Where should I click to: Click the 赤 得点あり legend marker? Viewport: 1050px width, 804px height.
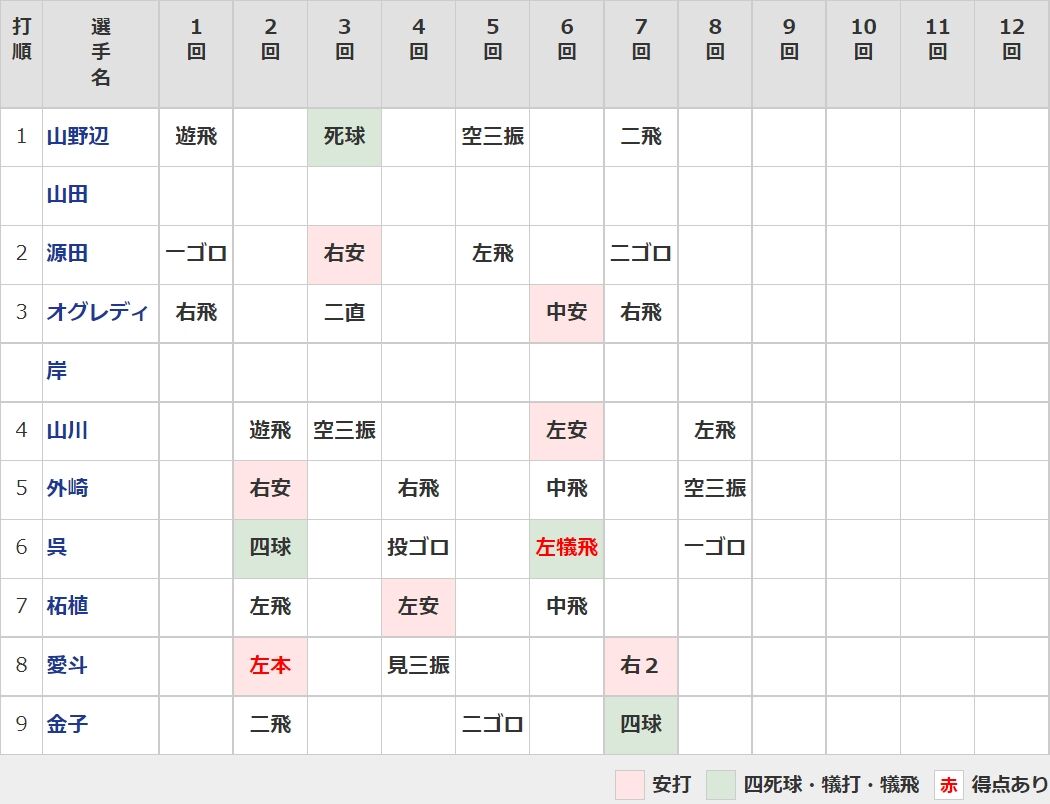click(x=948, y=784)
